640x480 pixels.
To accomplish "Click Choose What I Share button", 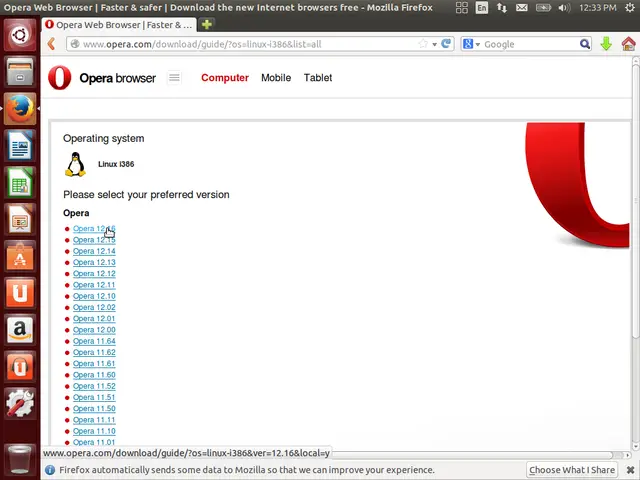I will pyautogui.click(x=572, y=470).
